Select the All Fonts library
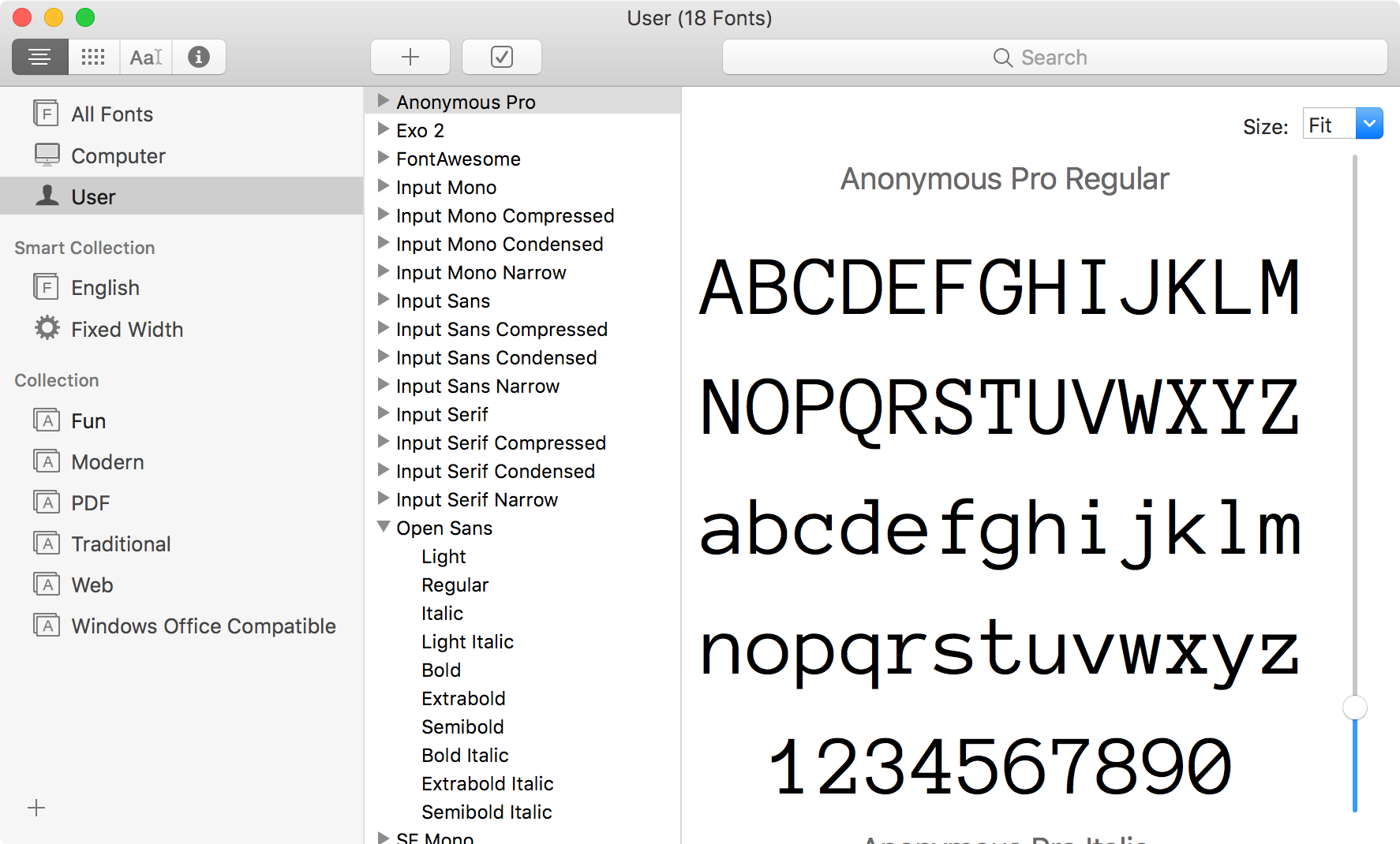The height and width of the screenshot is (844, 1400). (x=111, y=114)
